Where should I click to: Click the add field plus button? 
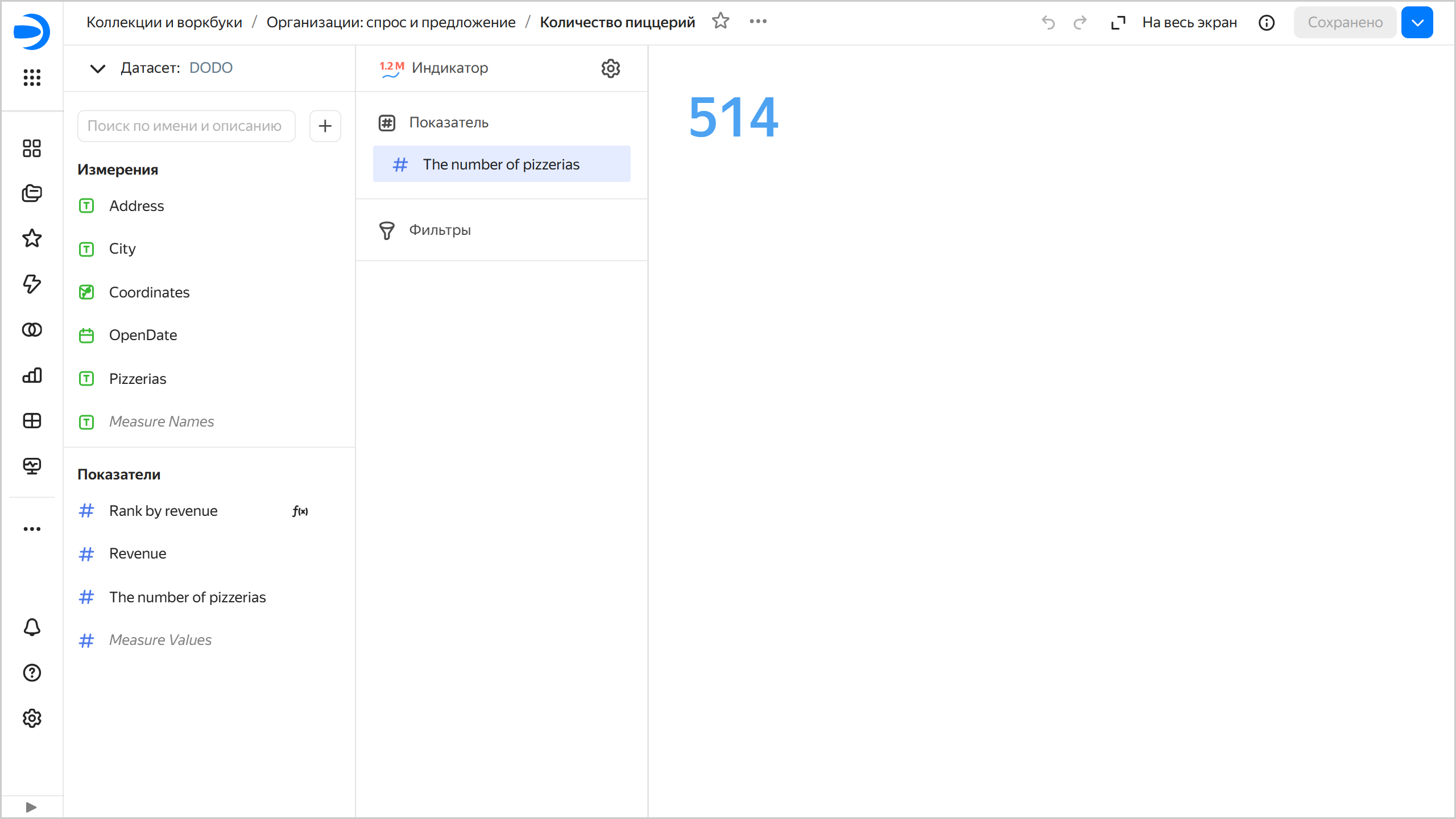[x=325, y=126]
